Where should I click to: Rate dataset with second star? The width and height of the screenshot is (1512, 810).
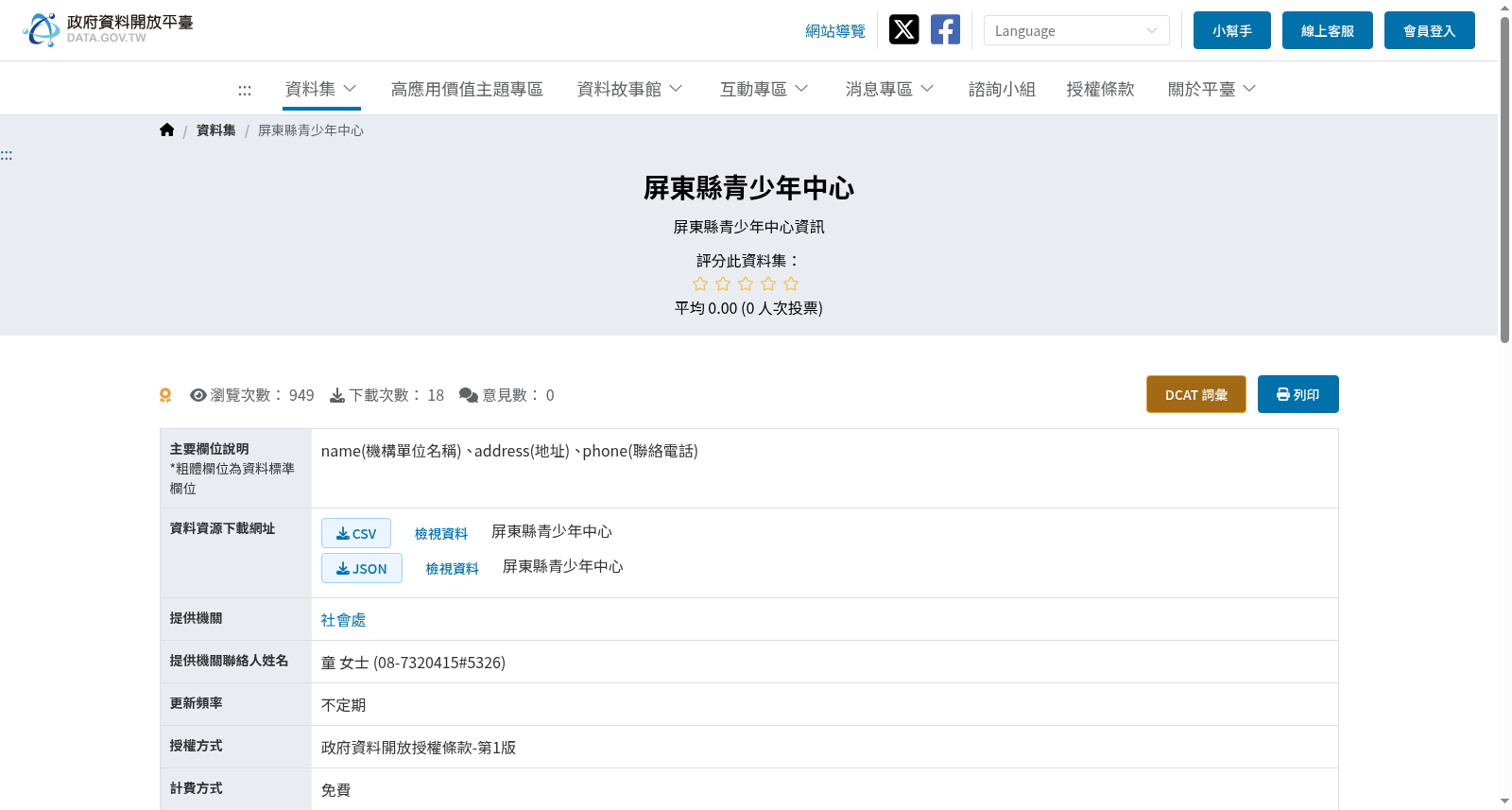click(x=723, y=284)
